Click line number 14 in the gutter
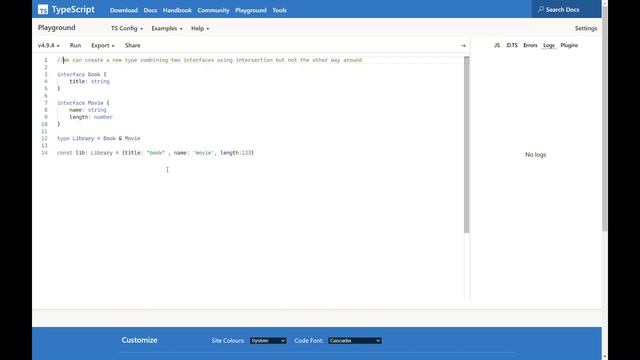This screenshot has width=640, height=360. pyautogui.click(x=44, y=153)
